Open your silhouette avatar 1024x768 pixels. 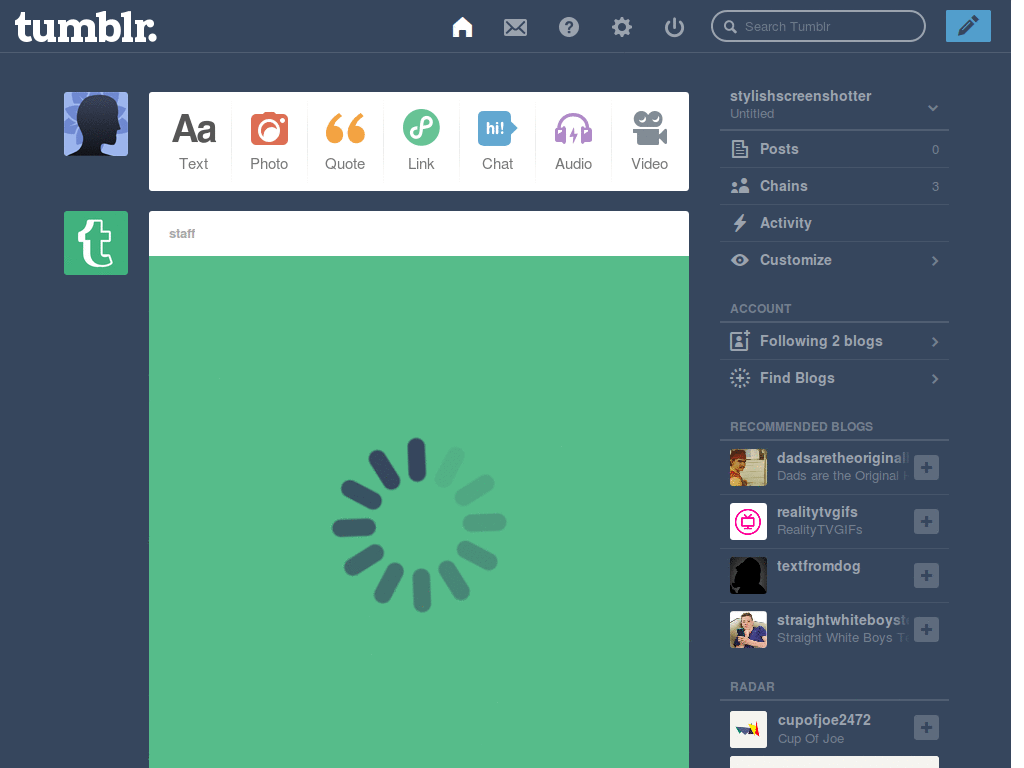click(x=96, y=124)
